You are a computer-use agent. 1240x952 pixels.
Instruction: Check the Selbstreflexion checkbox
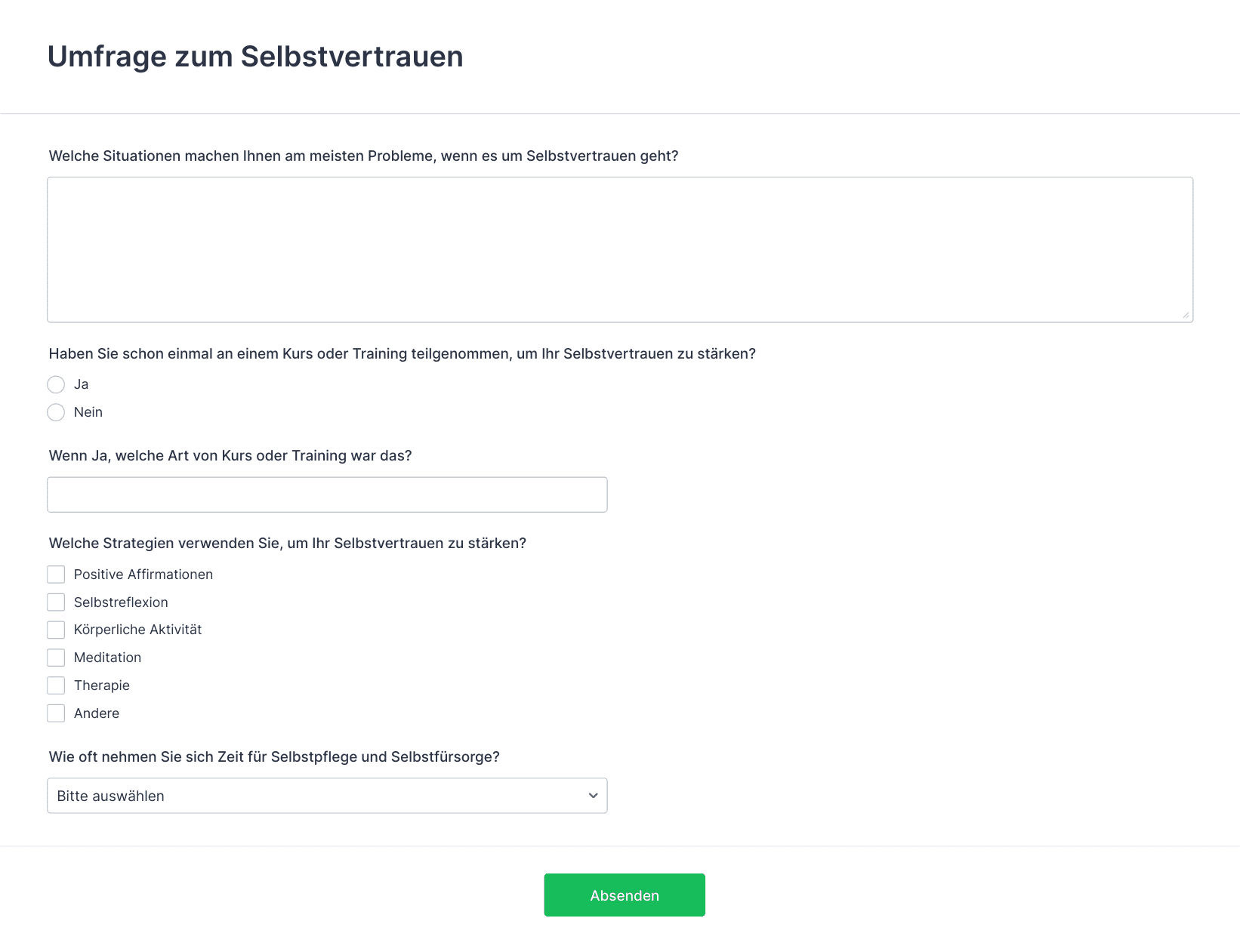[56, 602]
